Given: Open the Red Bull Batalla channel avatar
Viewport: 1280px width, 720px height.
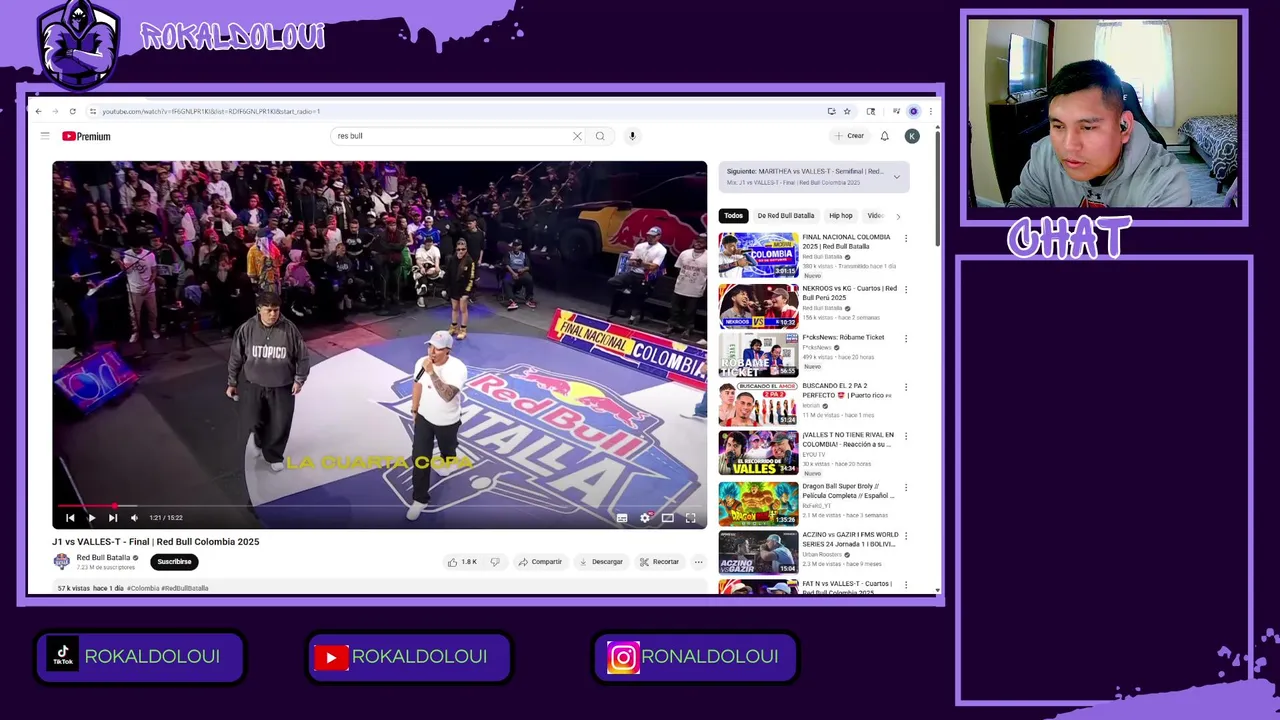Looking at the screenshot, I should 62,562.
